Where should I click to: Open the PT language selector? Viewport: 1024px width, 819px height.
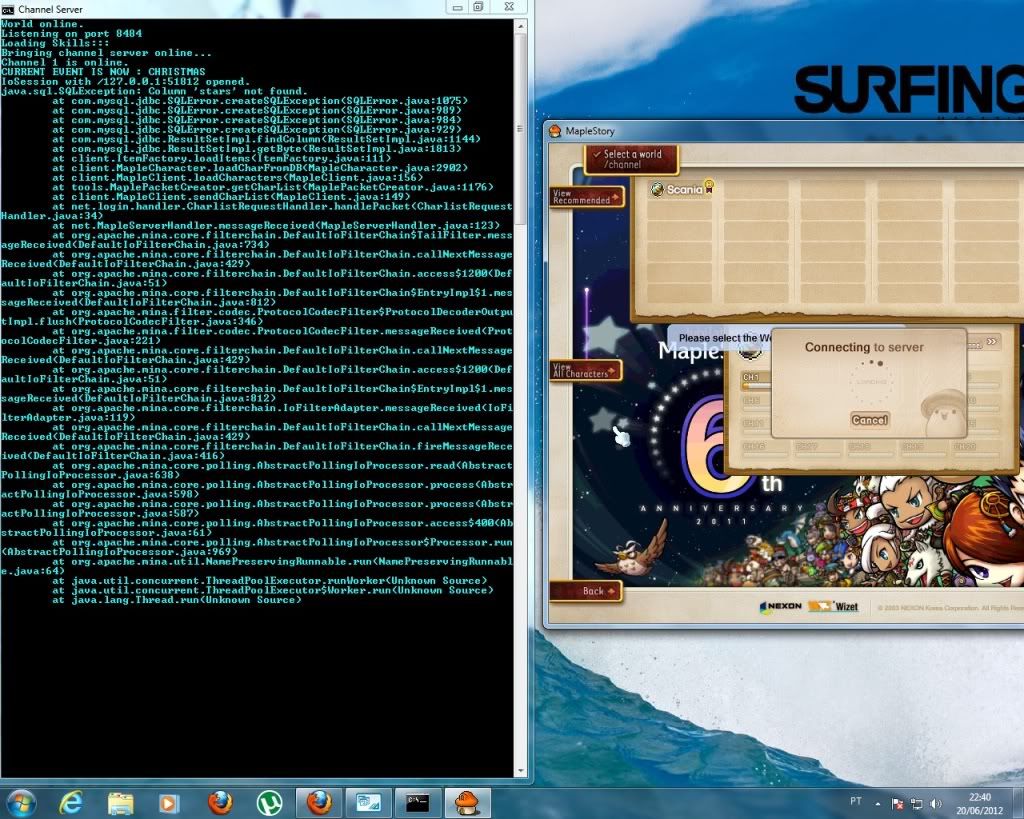point(855,802)
